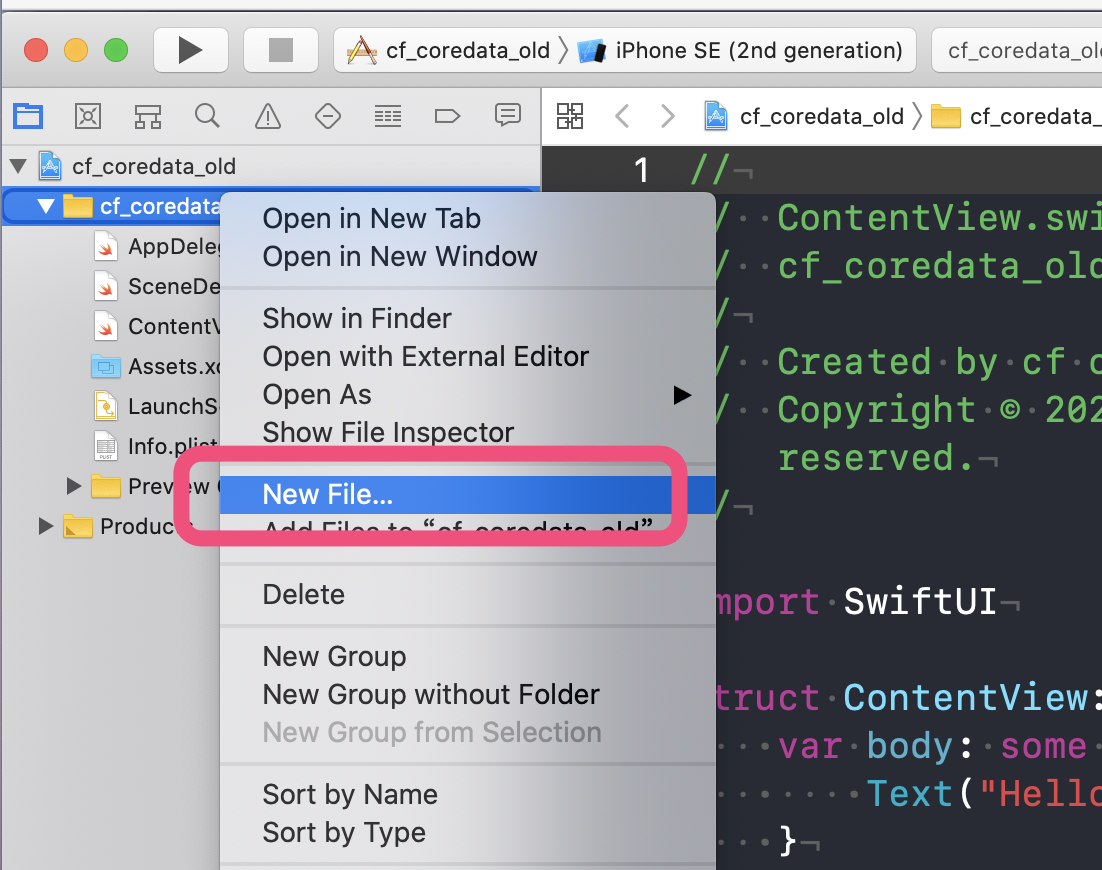
Task: Choose Show in Finder
Action: [467, 318]
